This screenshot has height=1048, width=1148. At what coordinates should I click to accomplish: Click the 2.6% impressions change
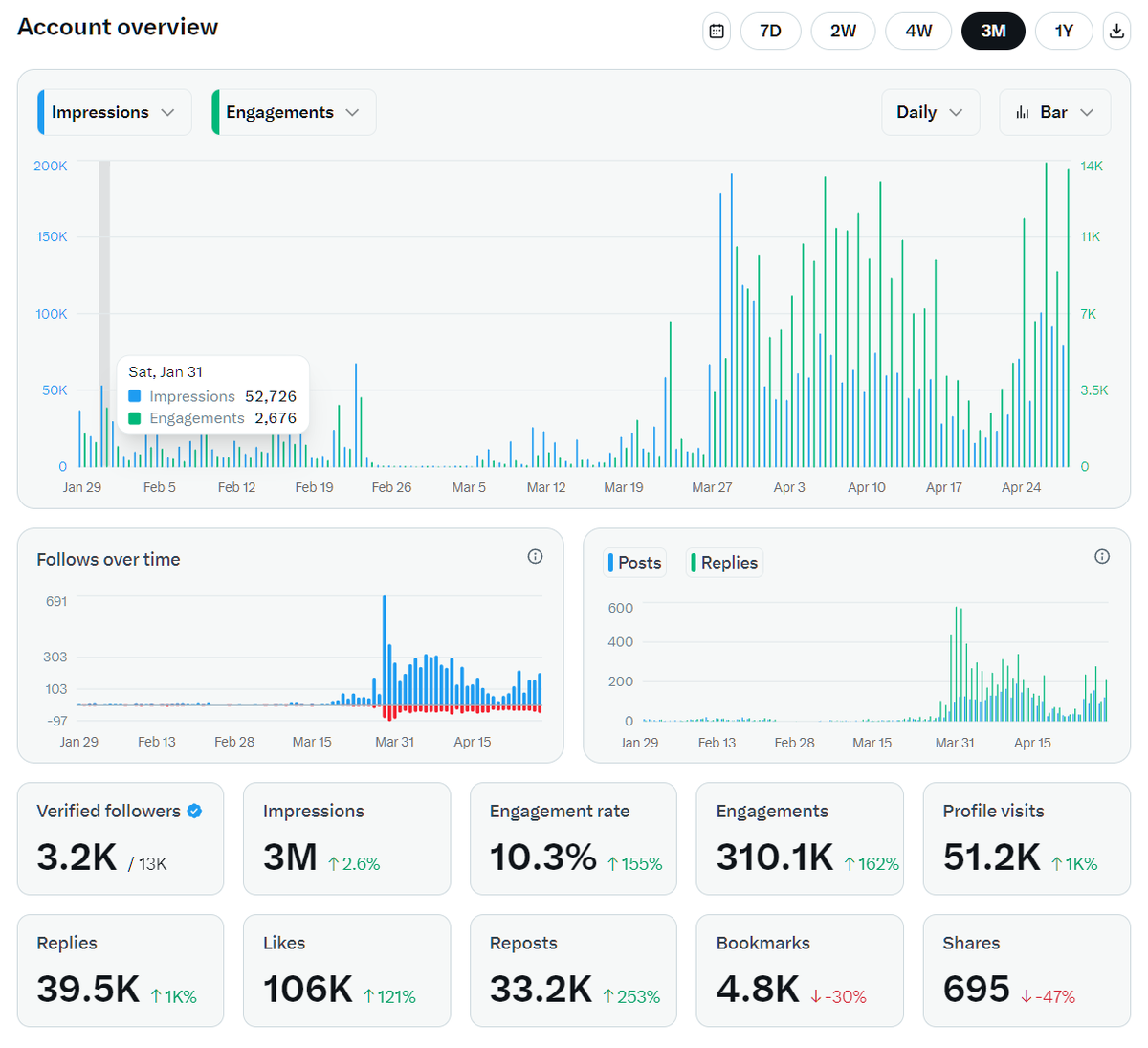click(x=354, y=864)
